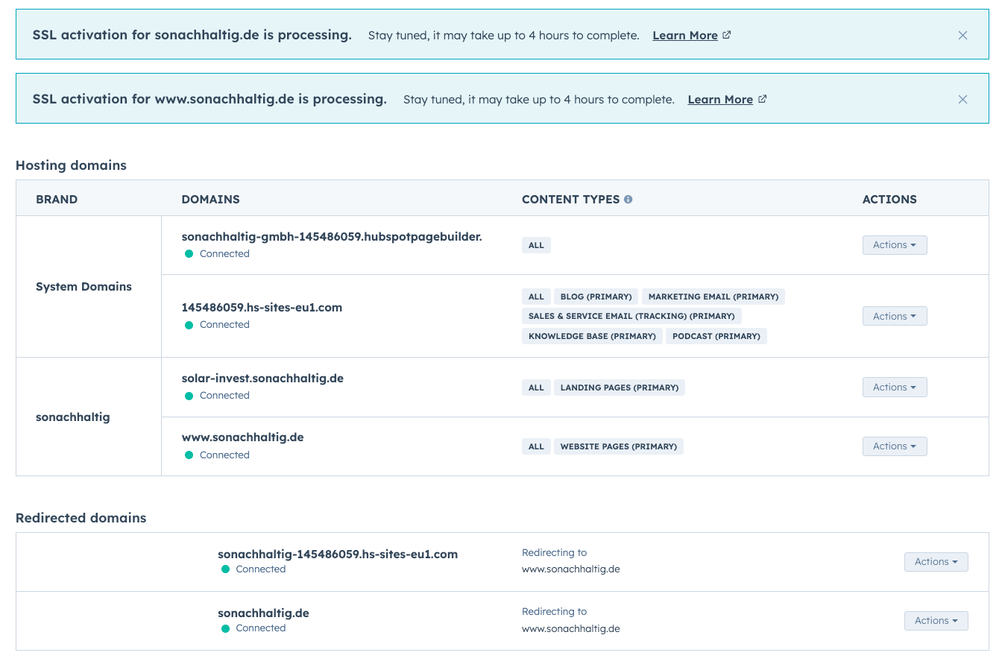Click the solar-invest.sonachhaltig.de domain name
999x655 pixels.
pos(262,378)
